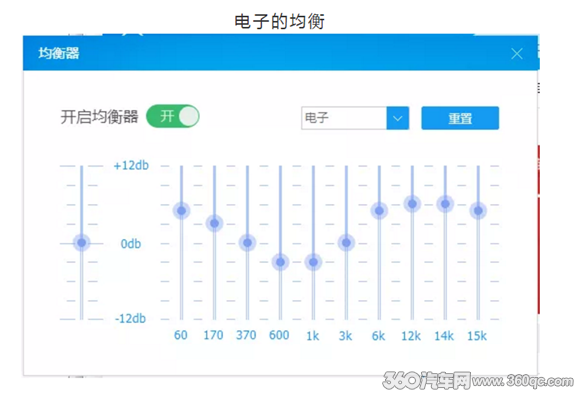Click the 1k frequency label
This screenshot has width=580, height=401.
tap(313, 336)
